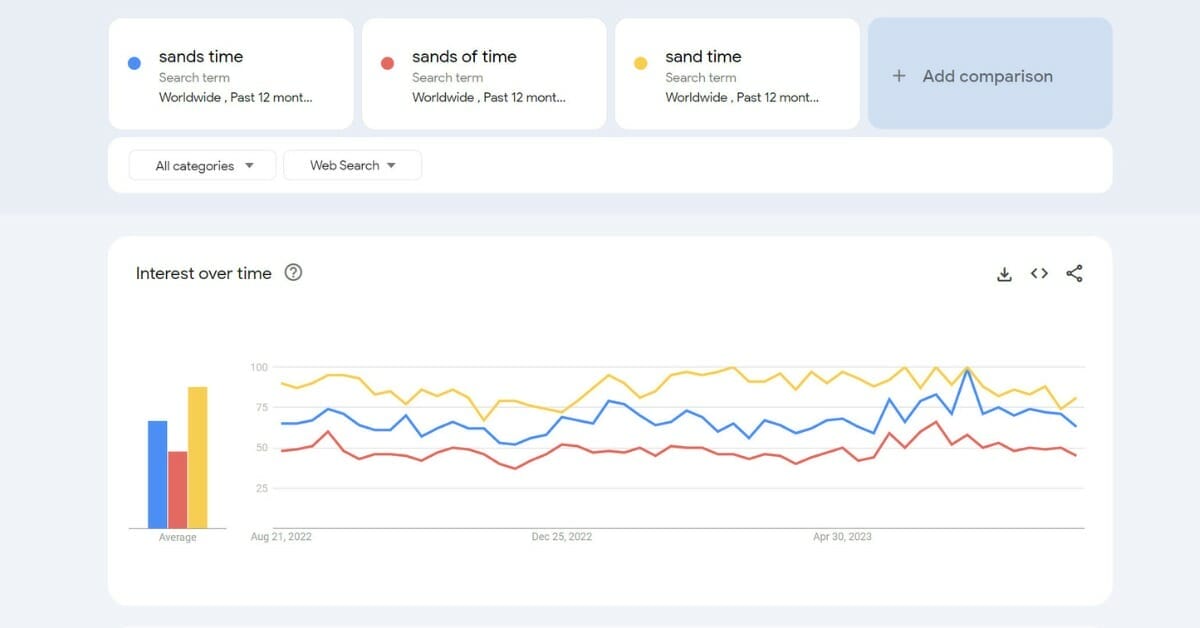Open the Web Search dropdown
1200x628 pixels.
[x=352, y=165]
